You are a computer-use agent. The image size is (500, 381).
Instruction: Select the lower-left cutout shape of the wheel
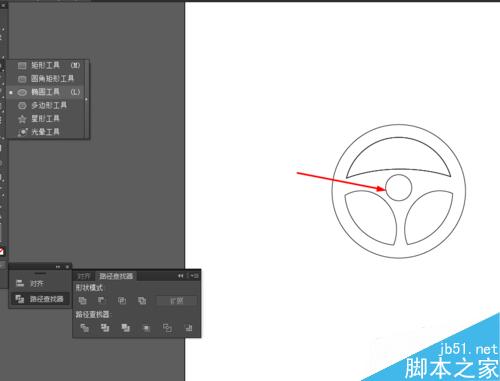point(372,217)
